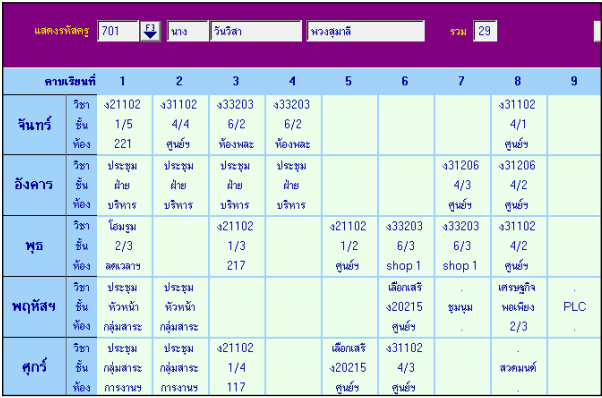Click the first name field วันวิสา
Screen dimensions: 602x398
point(256,31)
